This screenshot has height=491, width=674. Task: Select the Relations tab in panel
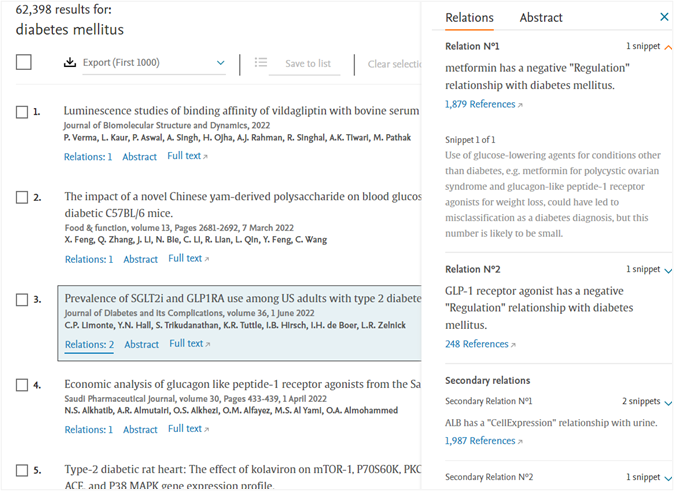(x=469, y=18)
